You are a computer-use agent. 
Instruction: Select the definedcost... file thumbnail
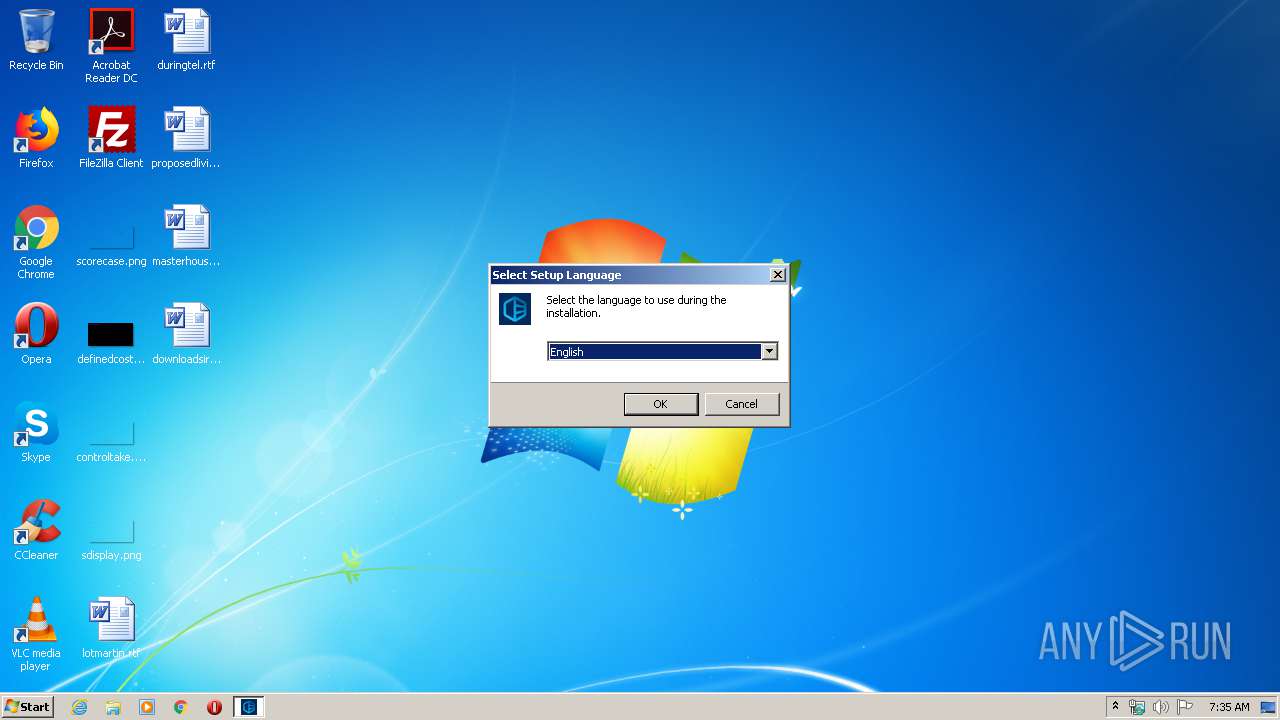click(x=111, y=334)
